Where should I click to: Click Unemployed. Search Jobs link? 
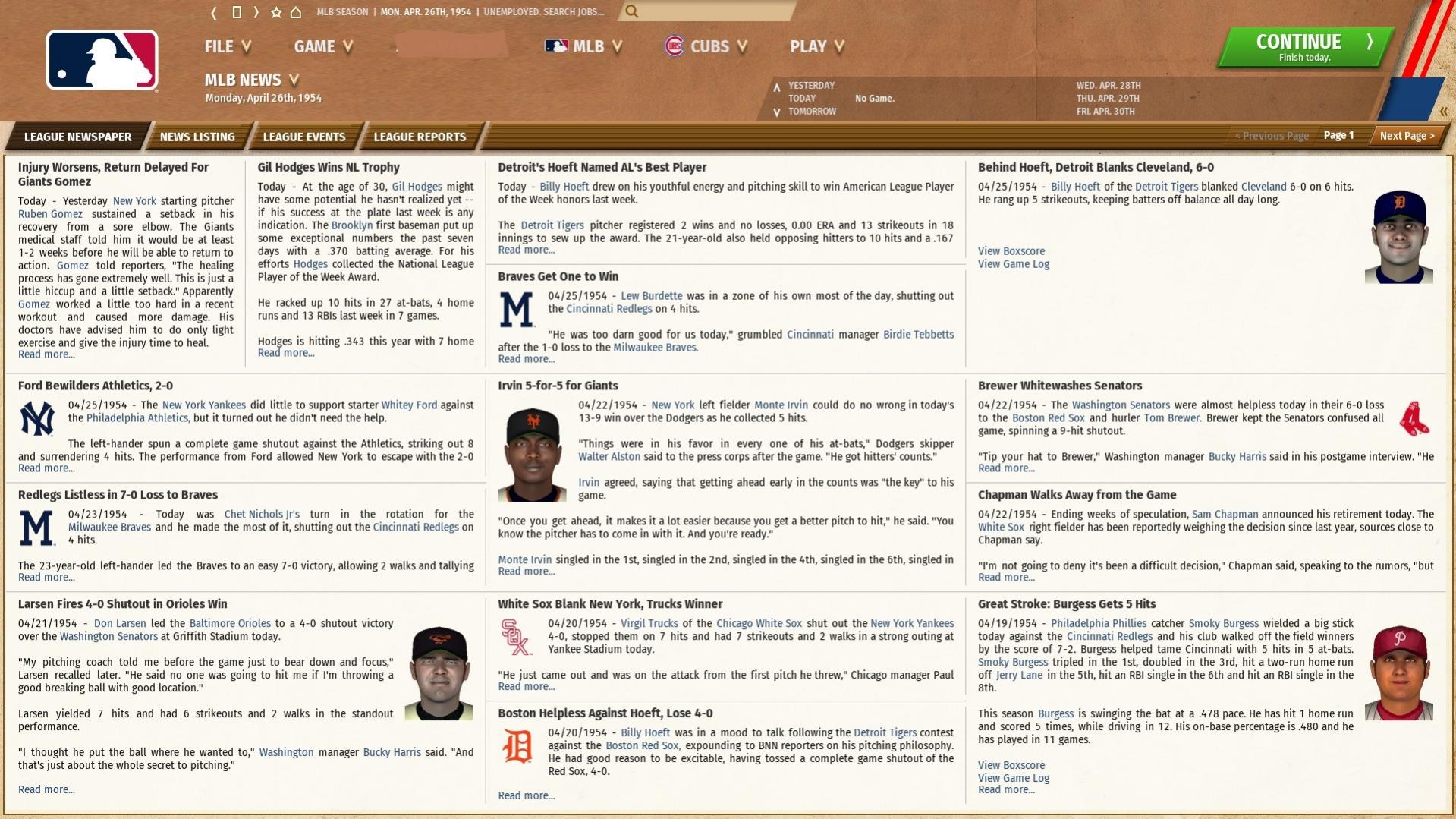point(544,12)
